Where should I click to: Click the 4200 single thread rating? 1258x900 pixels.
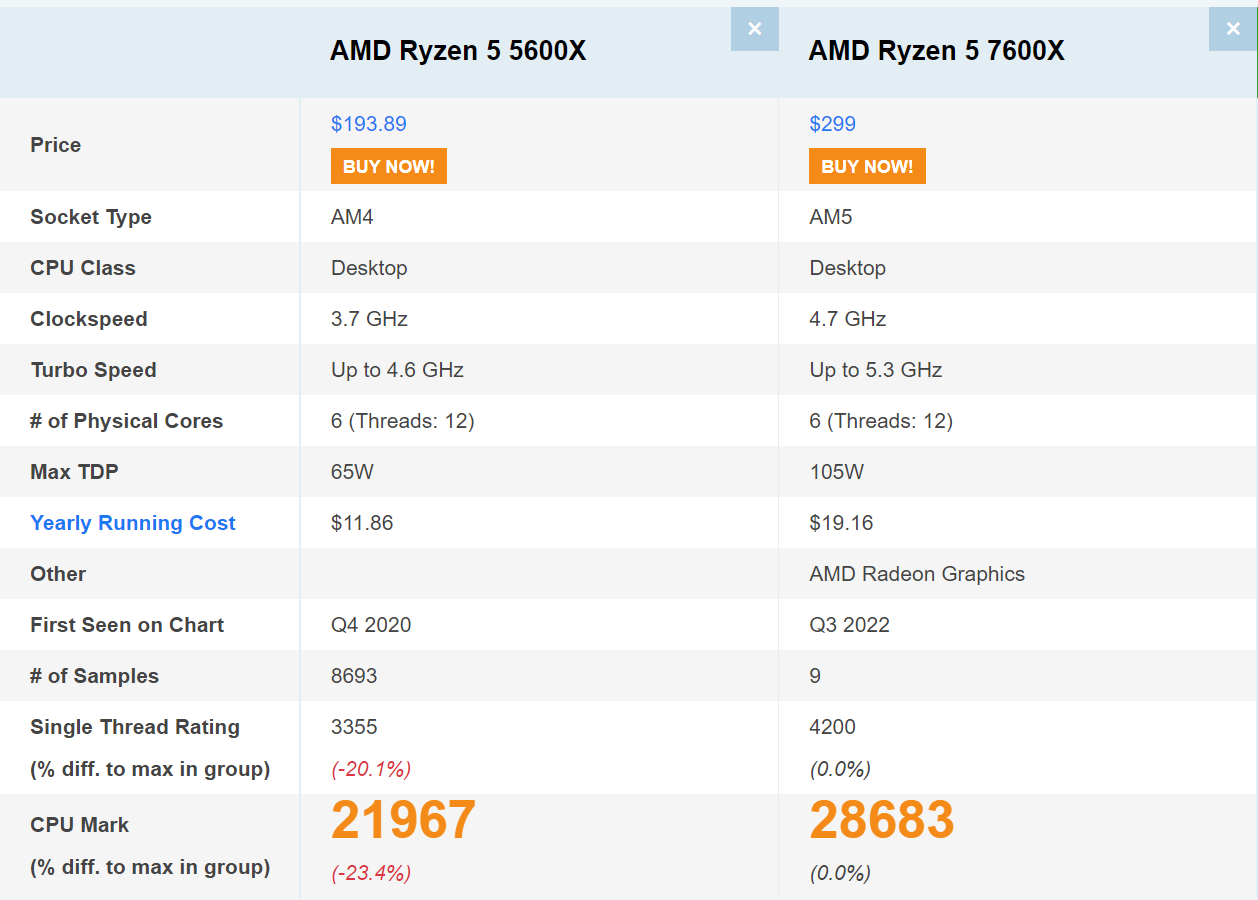833,727
